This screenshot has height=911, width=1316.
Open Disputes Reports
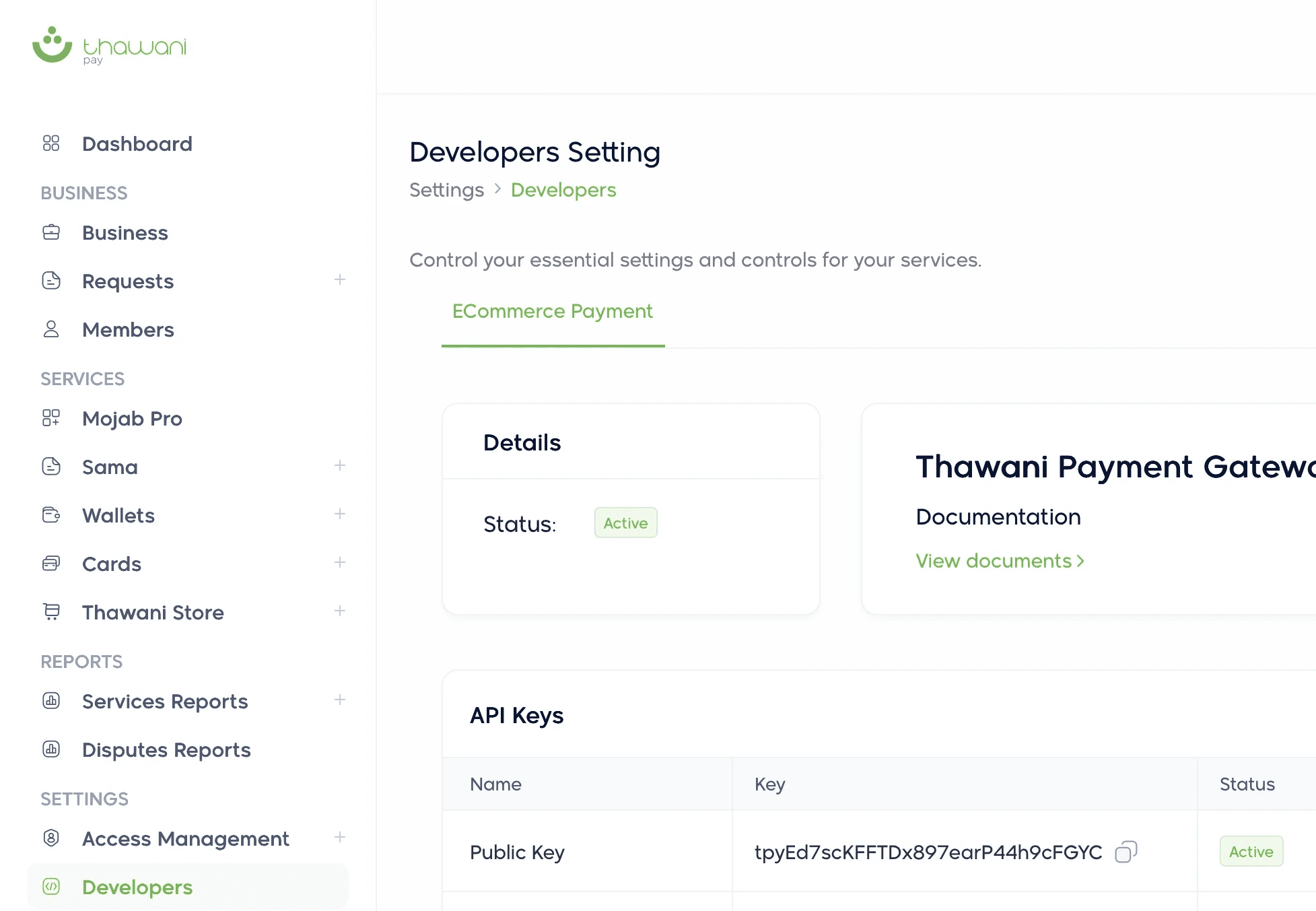(x=166, y=749)
